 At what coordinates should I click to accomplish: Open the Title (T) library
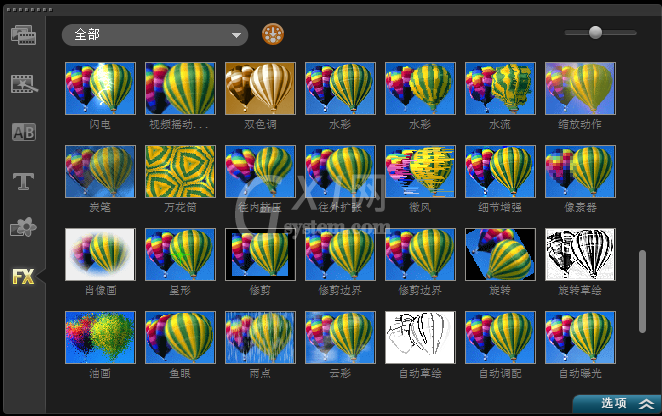pyautogui.click(x=23, y=181)
